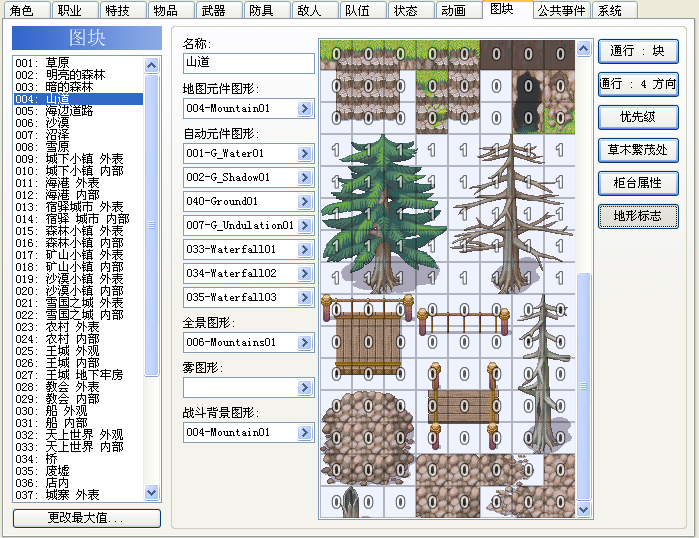This screenshot has height=538, width=699.
Task: Switch to the 武器 tab
Action: [219, 10]
